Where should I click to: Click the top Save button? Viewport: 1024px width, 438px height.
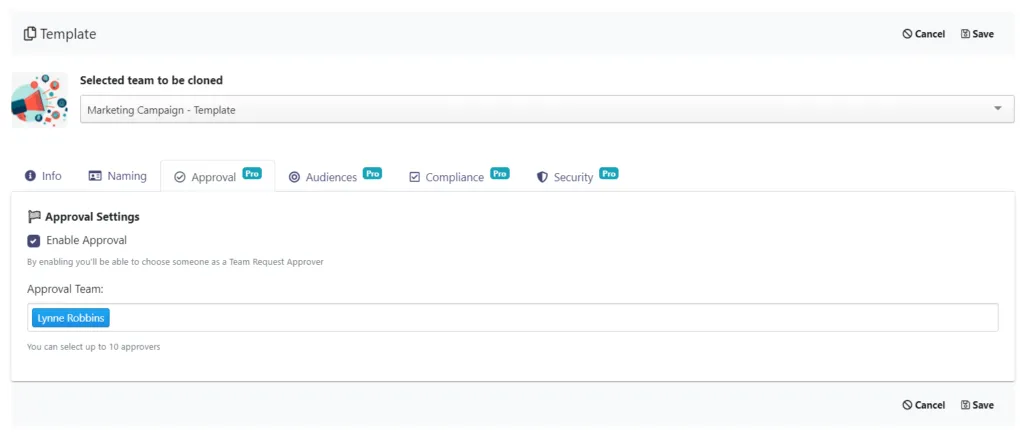[x=977, y=34]
